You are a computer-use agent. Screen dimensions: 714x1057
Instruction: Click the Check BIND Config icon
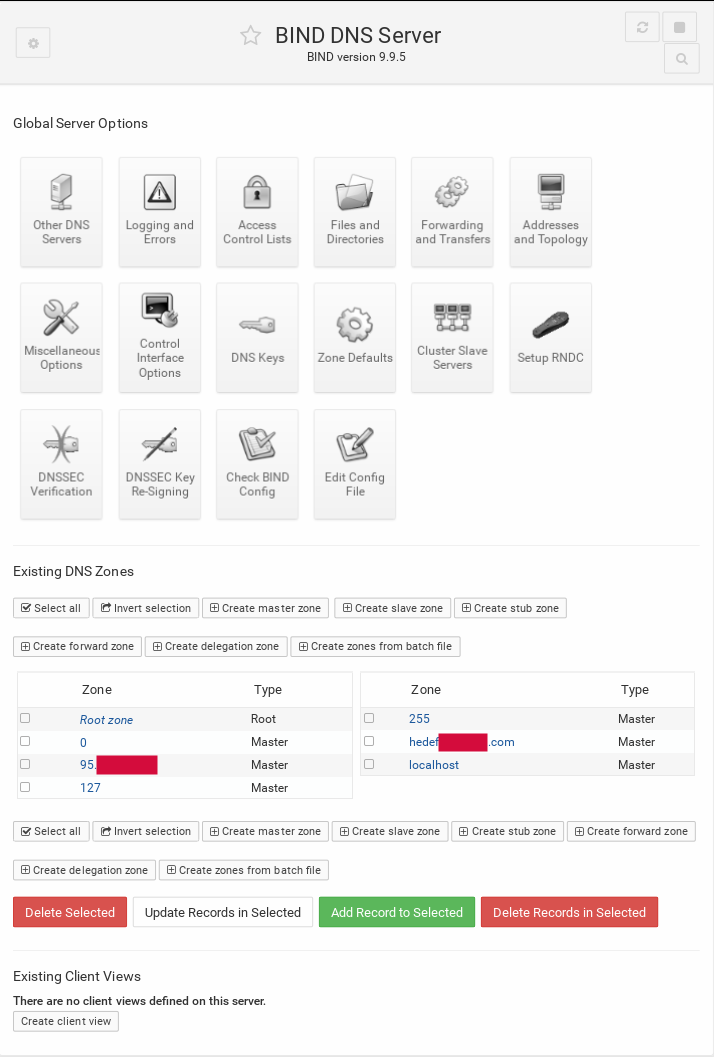tap(257, 463)
